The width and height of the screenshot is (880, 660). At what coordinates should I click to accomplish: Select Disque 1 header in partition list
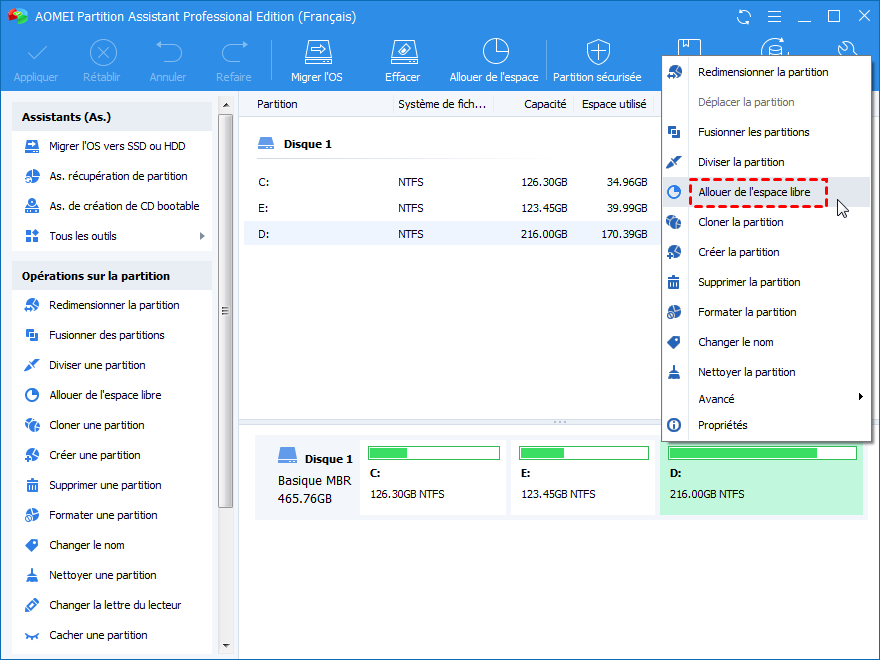(x=295, y=144)
